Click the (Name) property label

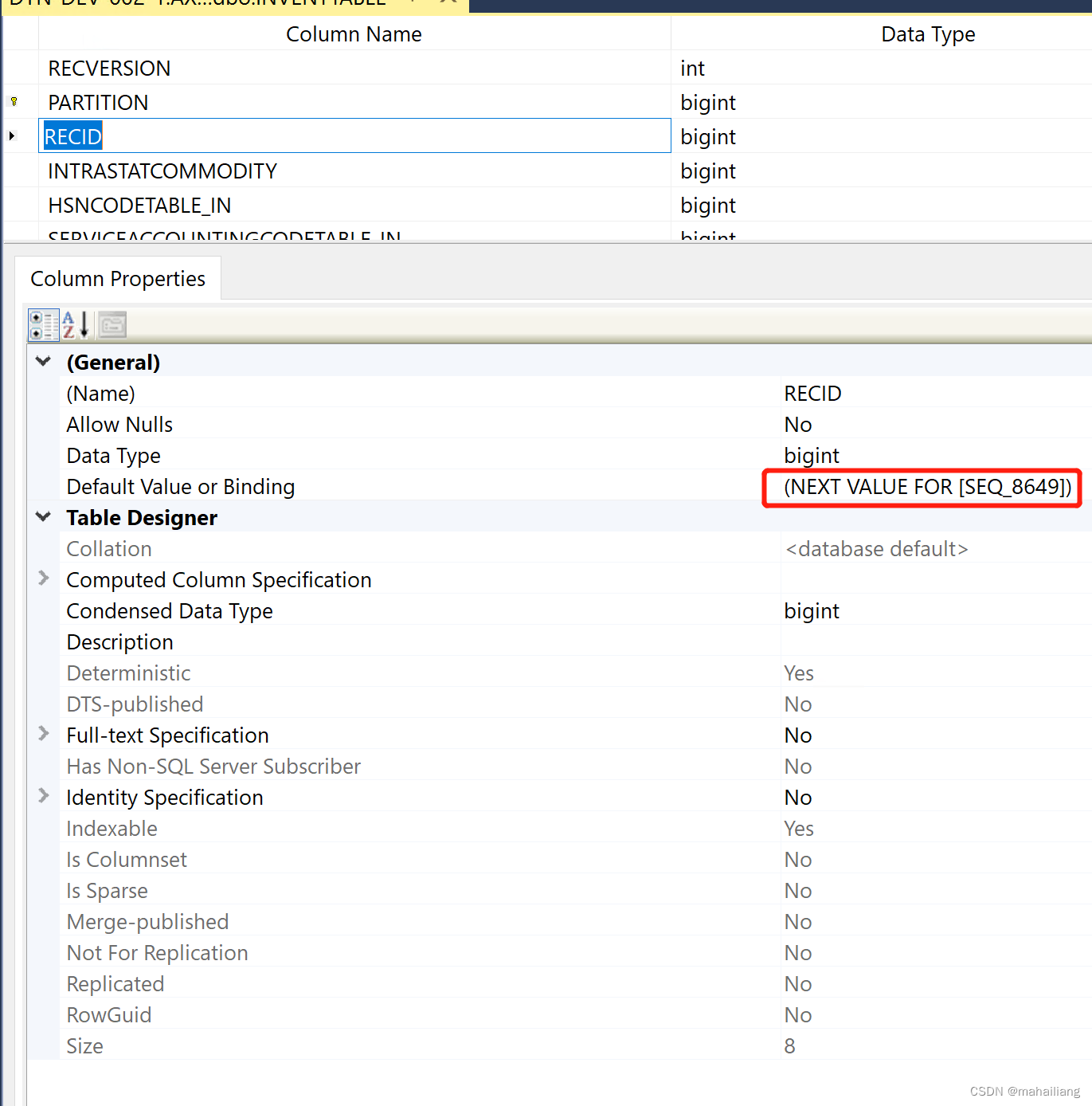100,394
